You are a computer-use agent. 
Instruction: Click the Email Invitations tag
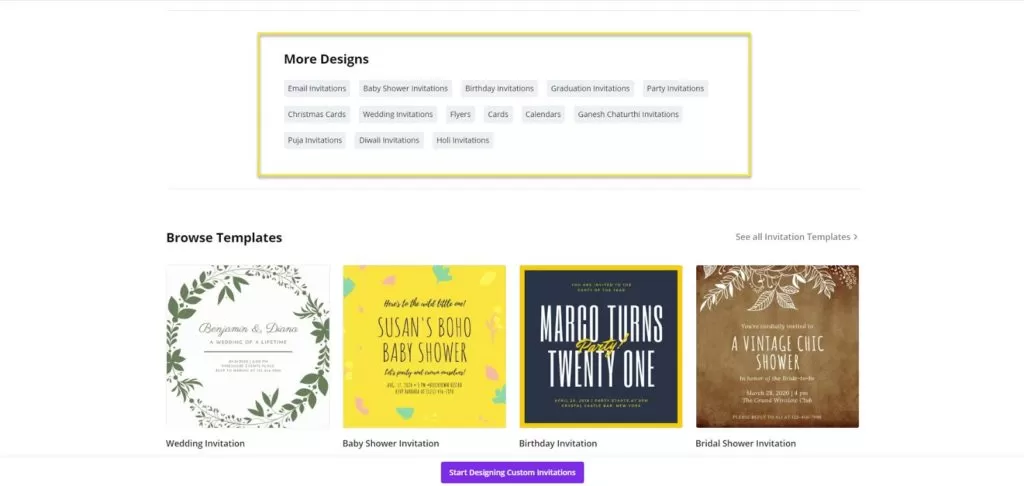pyautogui.click(x=317, y=88)
